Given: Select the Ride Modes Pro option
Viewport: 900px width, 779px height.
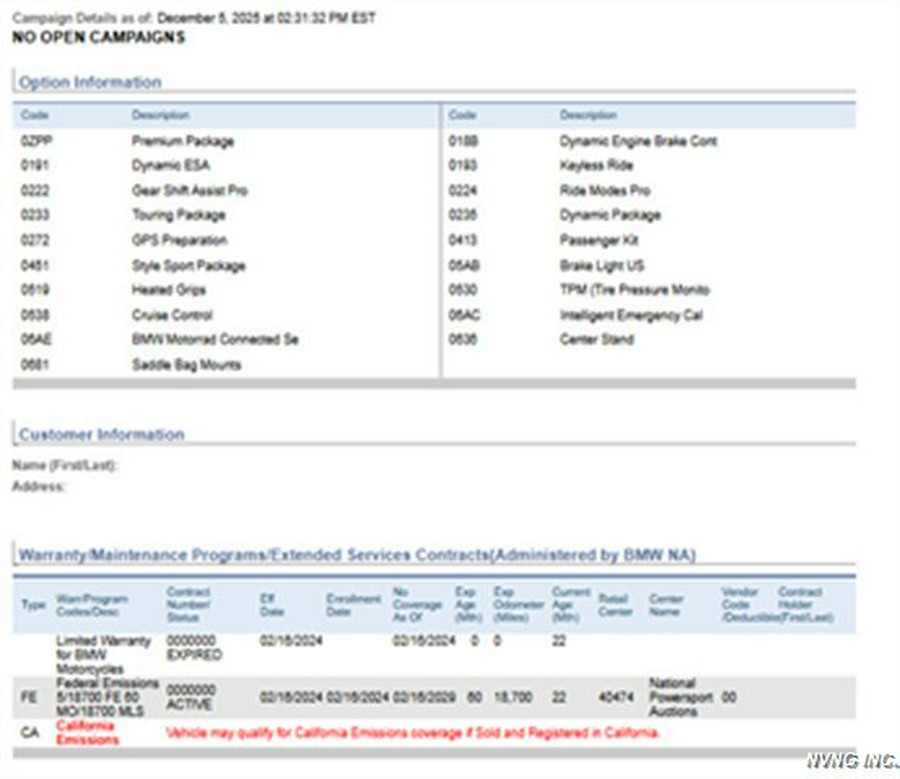Looking at the screenshot, I should (605, 191).
